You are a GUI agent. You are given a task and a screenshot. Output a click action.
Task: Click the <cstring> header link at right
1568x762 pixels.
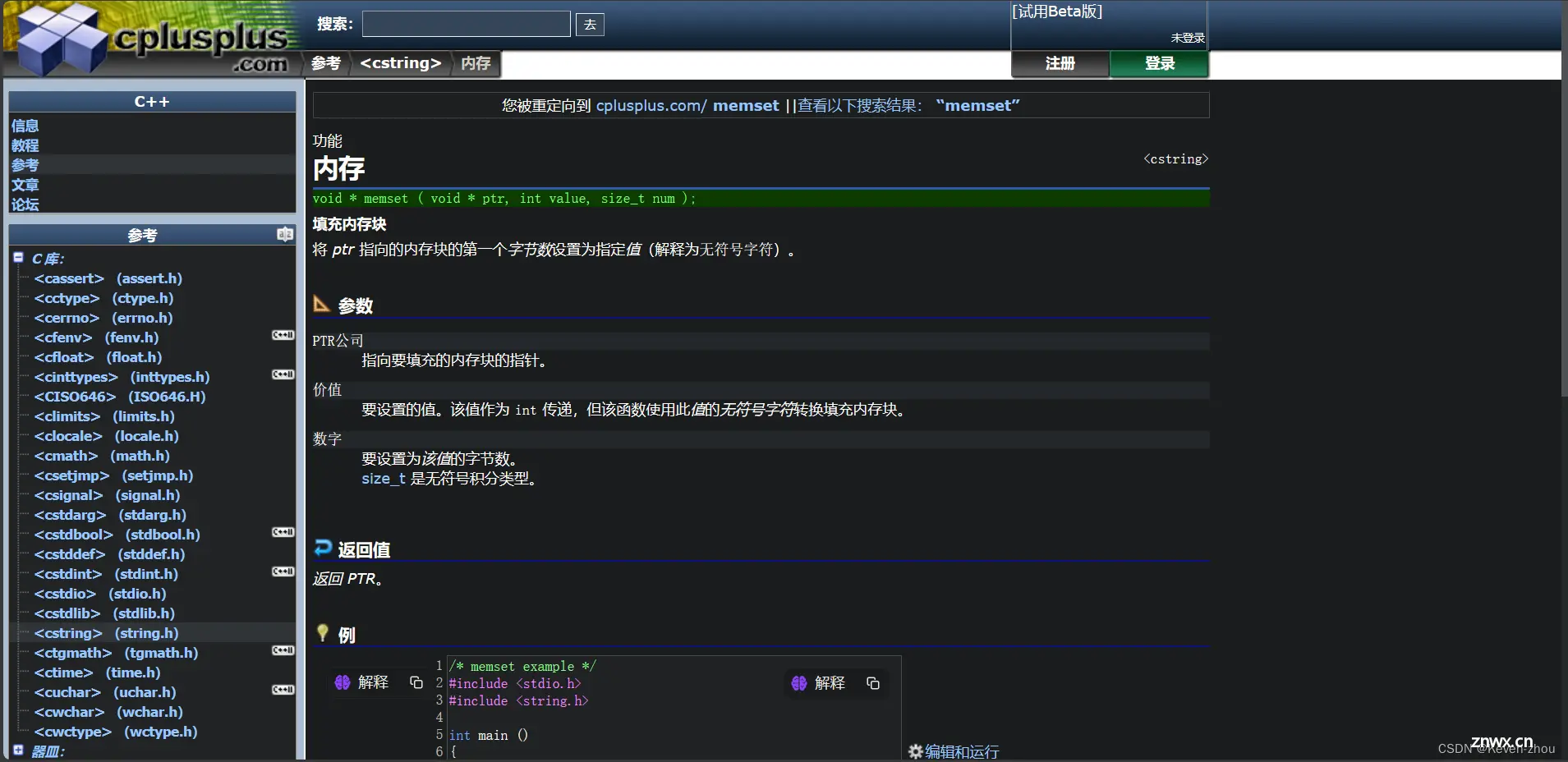1176,159
